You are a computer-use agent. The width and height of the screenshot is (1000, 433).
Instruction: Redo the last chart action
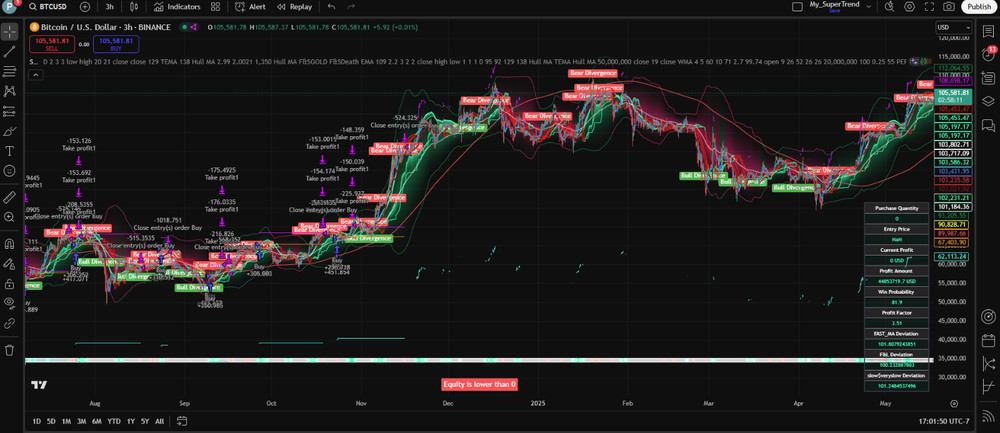pos(351,7)
